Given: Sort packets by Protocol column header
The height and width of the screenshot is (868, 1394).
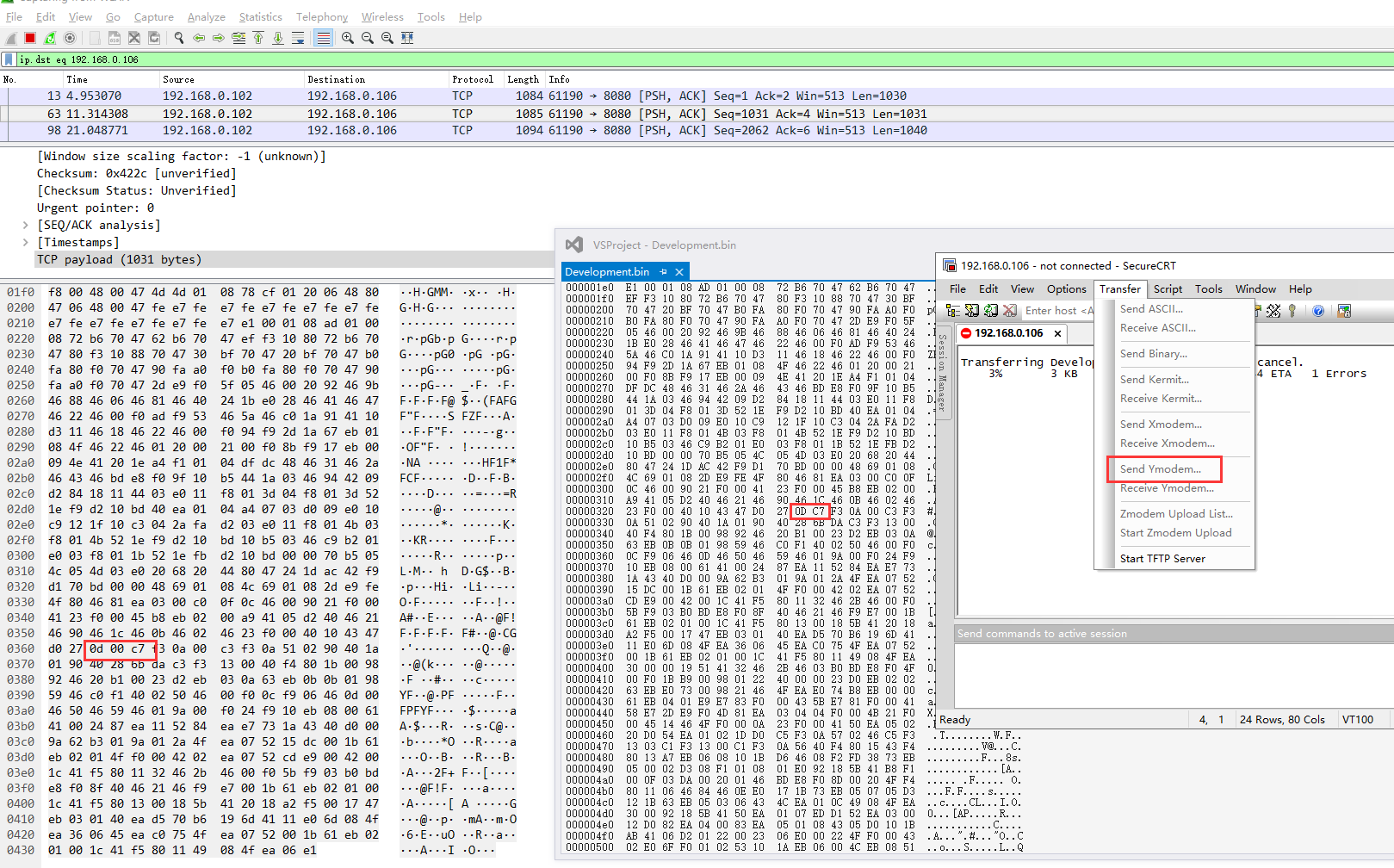Looking at the screenshot, I should coord(473,79).
